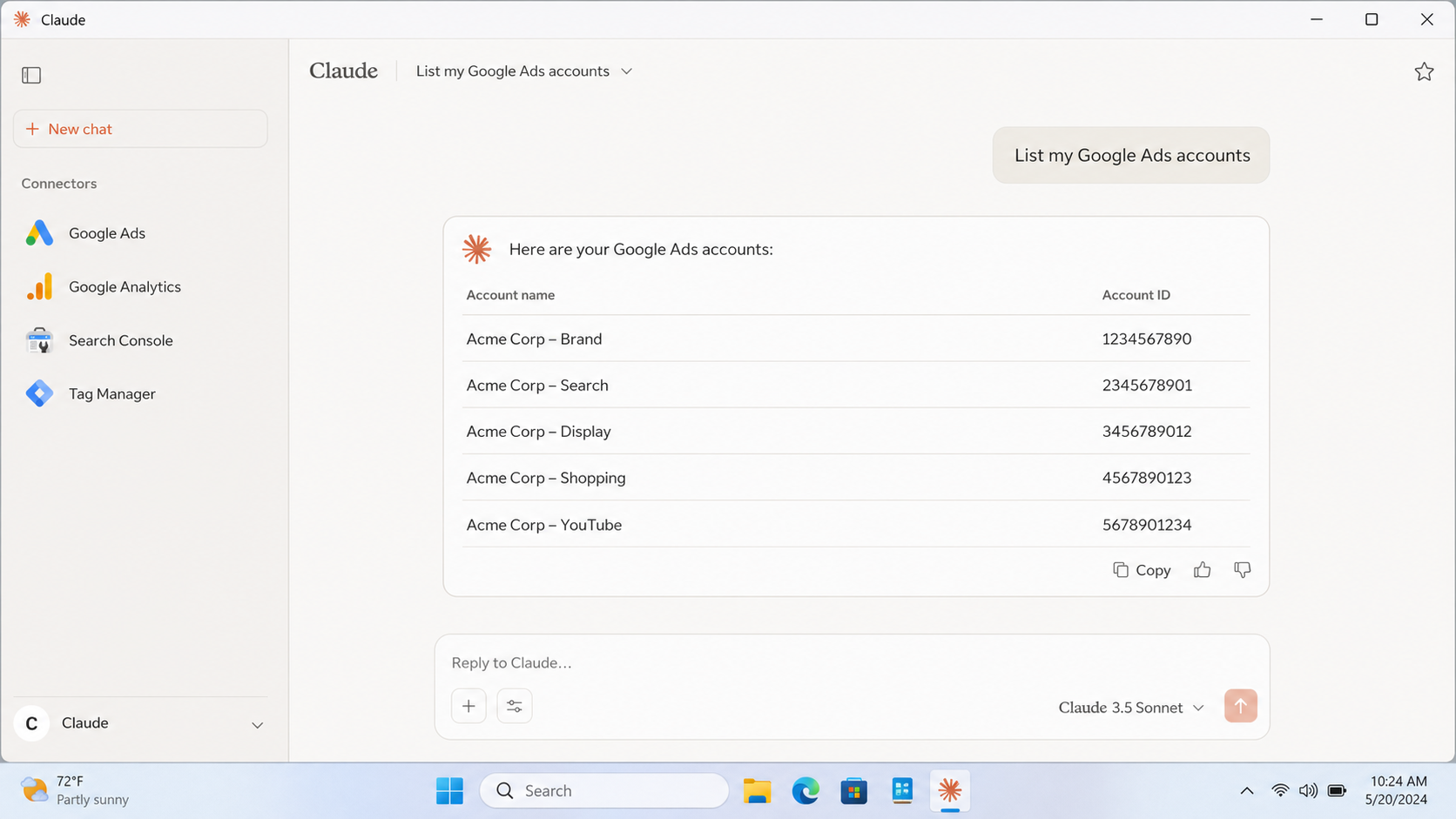This screenshot has height=819, width=1456.
Task: Toggle the sidebar panel icon
Action: [x=31, y=75]
